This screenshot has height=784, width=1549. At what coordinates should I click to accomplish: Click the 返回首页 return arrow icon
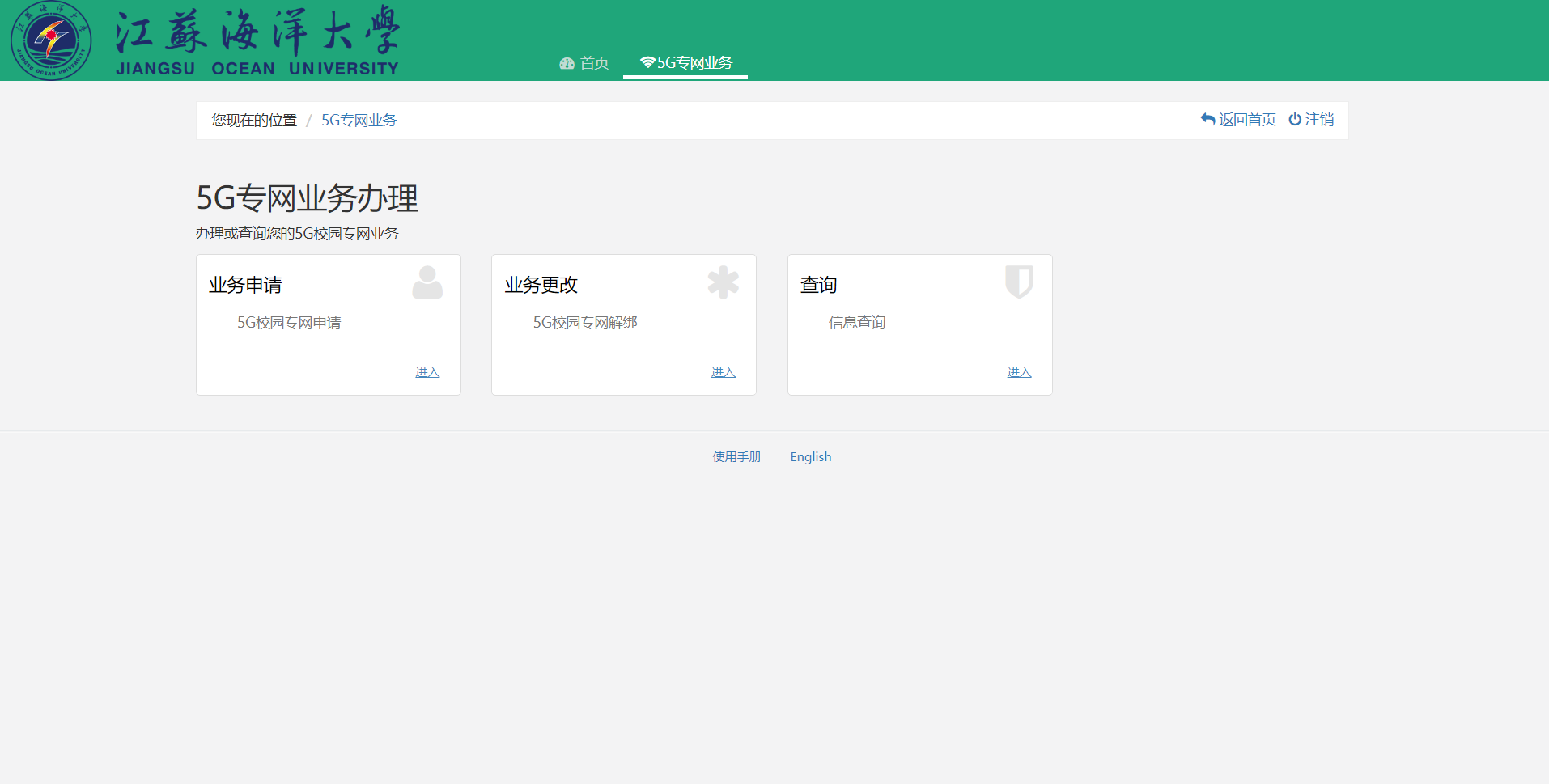pyautogui.click(x=1207, y=120)
